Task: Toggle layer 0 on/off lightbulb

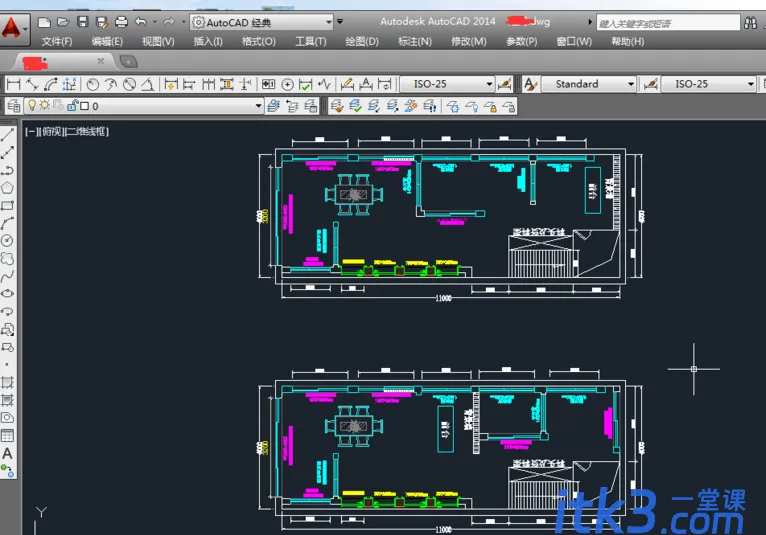Action: [x=32, y=105]
